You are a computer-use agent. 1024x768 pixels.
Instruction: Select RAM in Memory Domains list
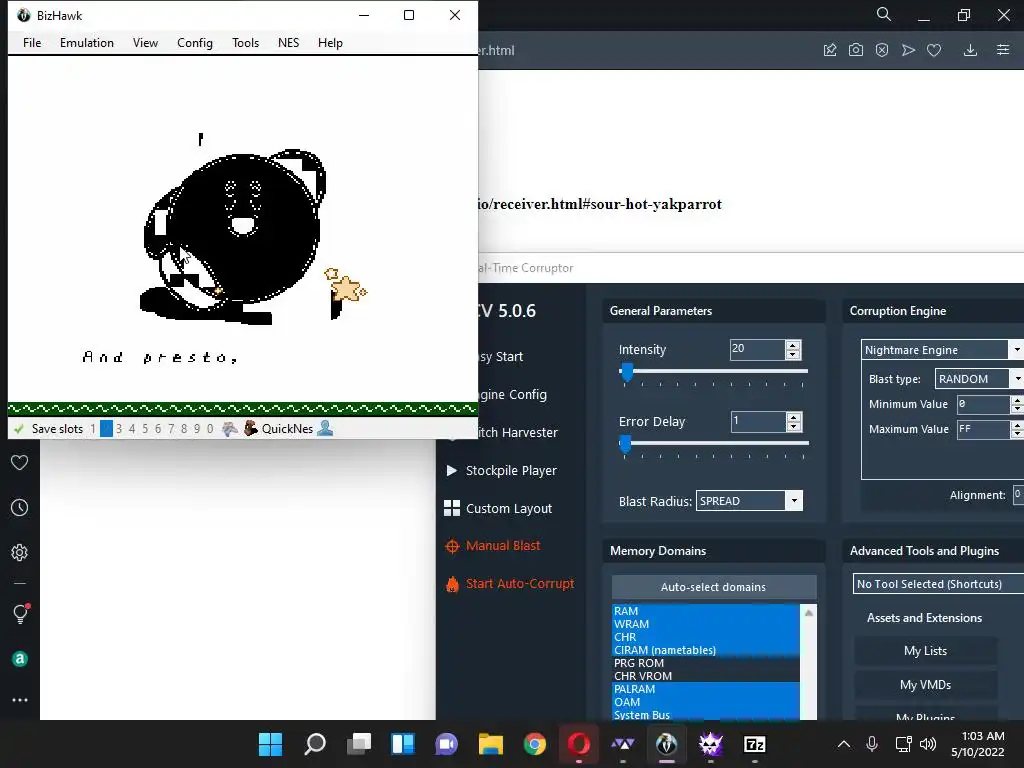705,611
